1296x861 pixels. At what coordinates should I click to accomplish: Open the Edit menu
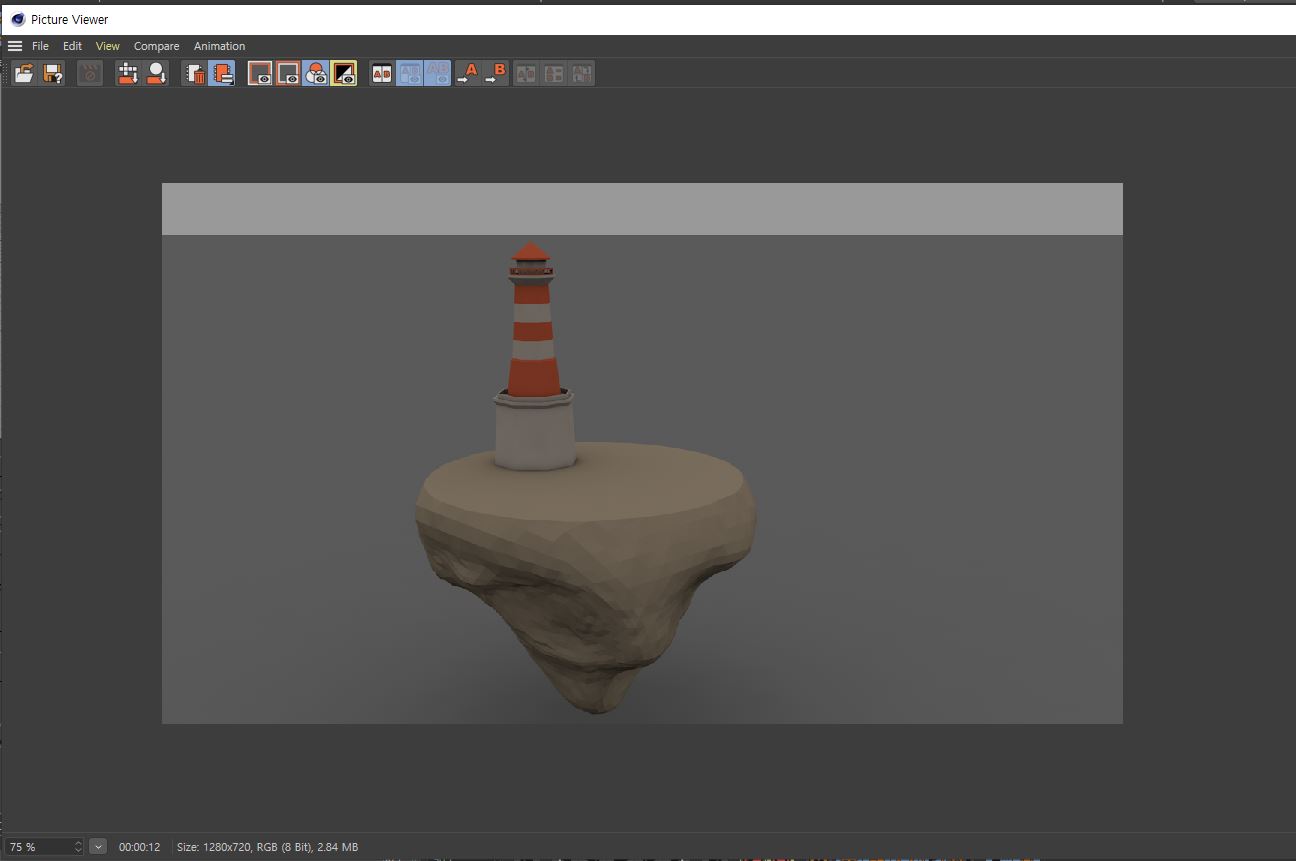pos(72,46)
